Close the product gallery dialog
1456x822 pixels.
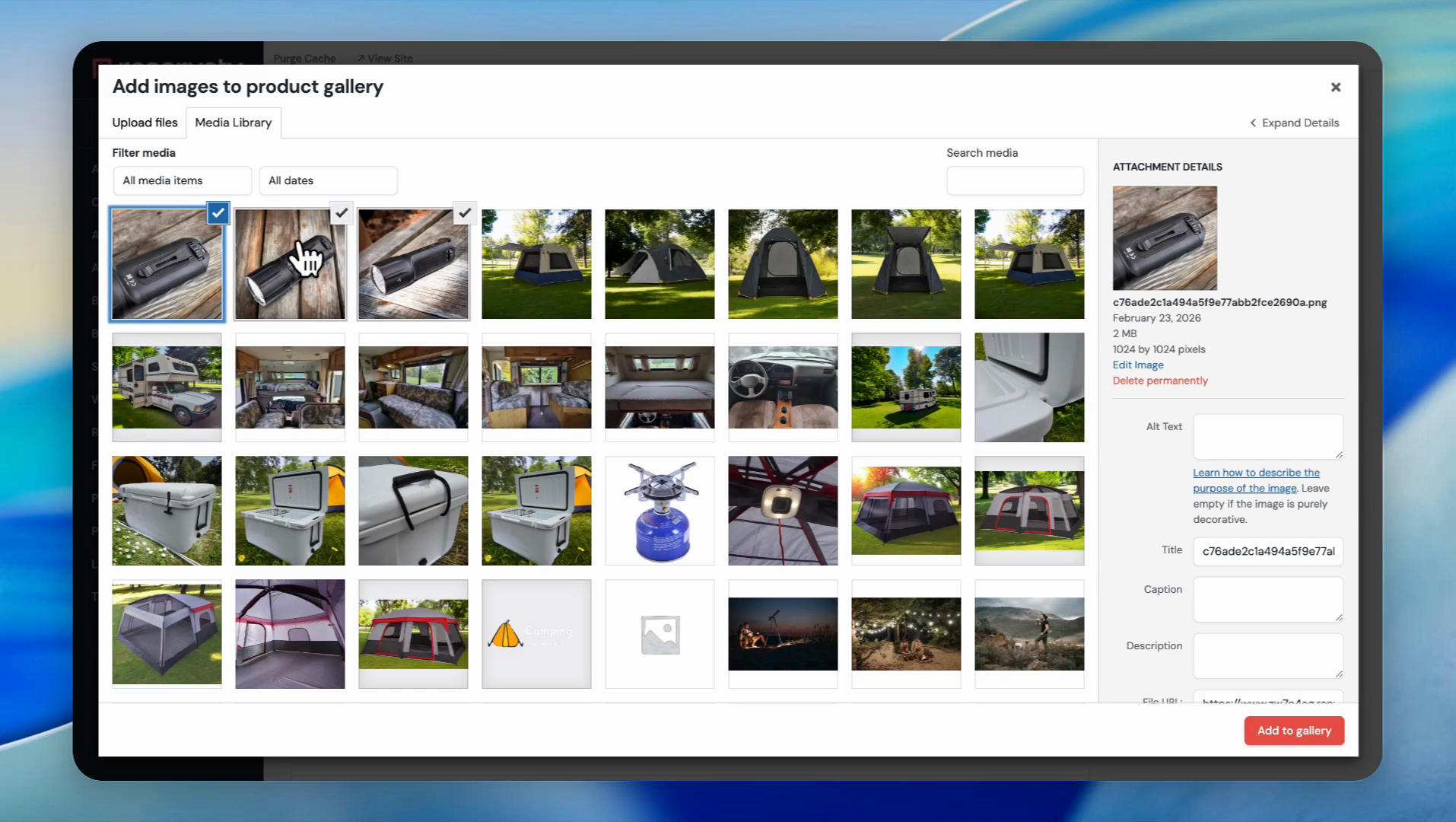1335,88
